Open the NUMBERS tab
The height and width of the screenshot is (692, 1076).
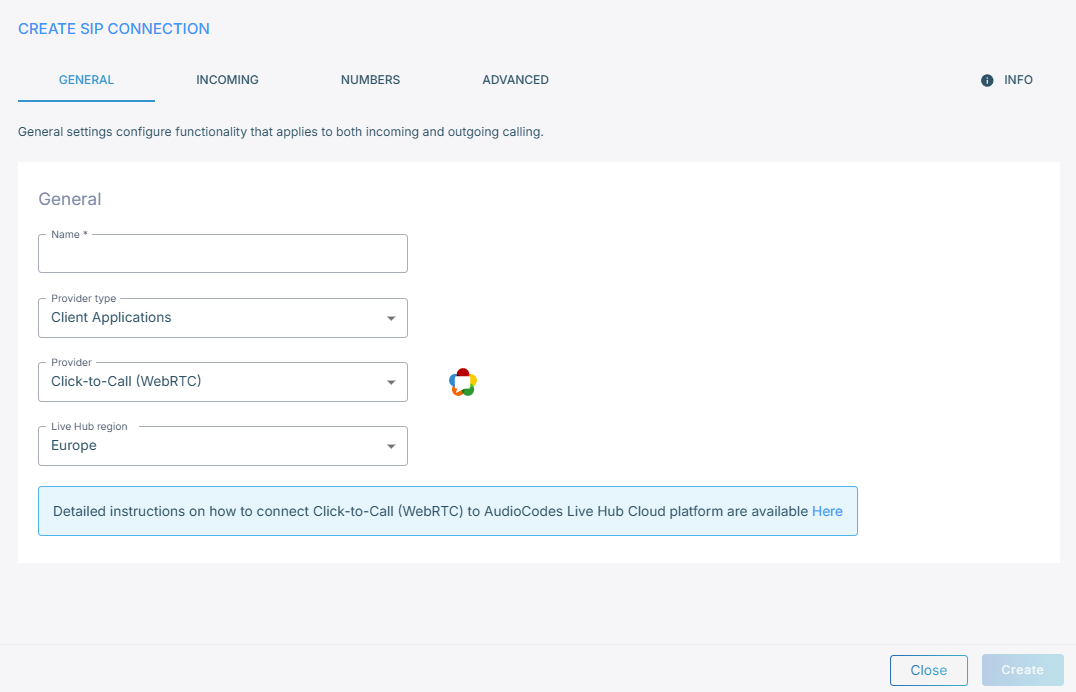(370, 80)
